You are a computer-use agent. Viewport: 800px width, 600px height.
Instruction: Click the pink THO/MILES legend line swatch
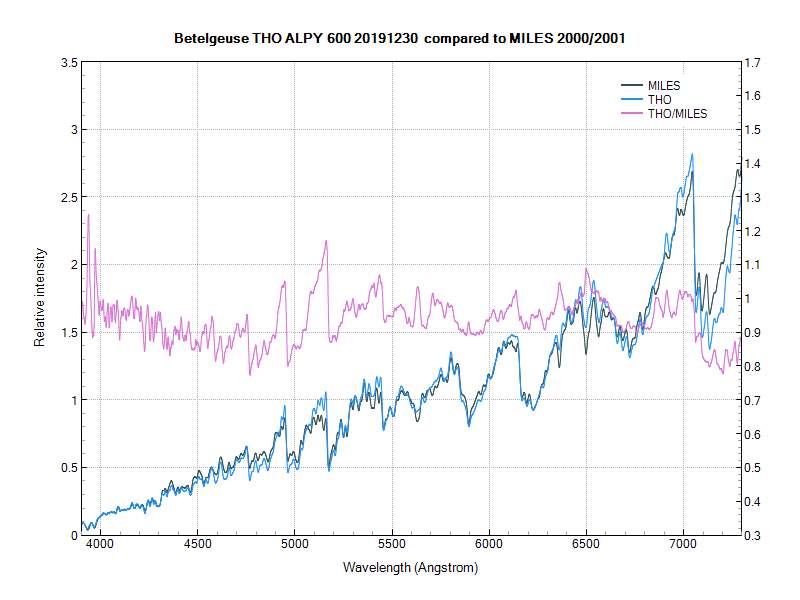click(632, 114)
